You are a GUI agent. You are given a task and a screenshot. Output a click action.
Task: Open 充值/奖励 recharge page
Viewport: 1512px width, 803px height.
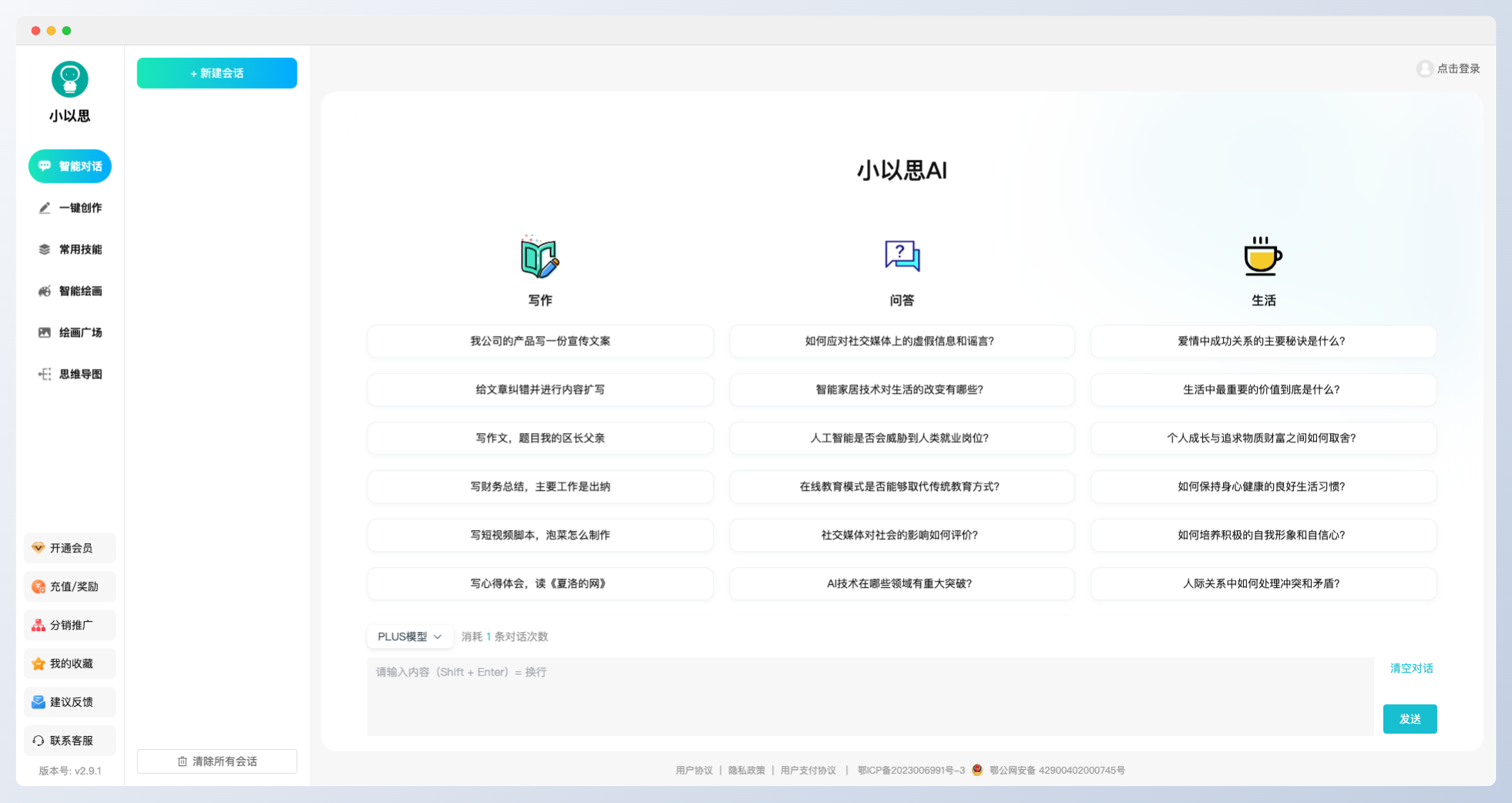tap(69, 586)
